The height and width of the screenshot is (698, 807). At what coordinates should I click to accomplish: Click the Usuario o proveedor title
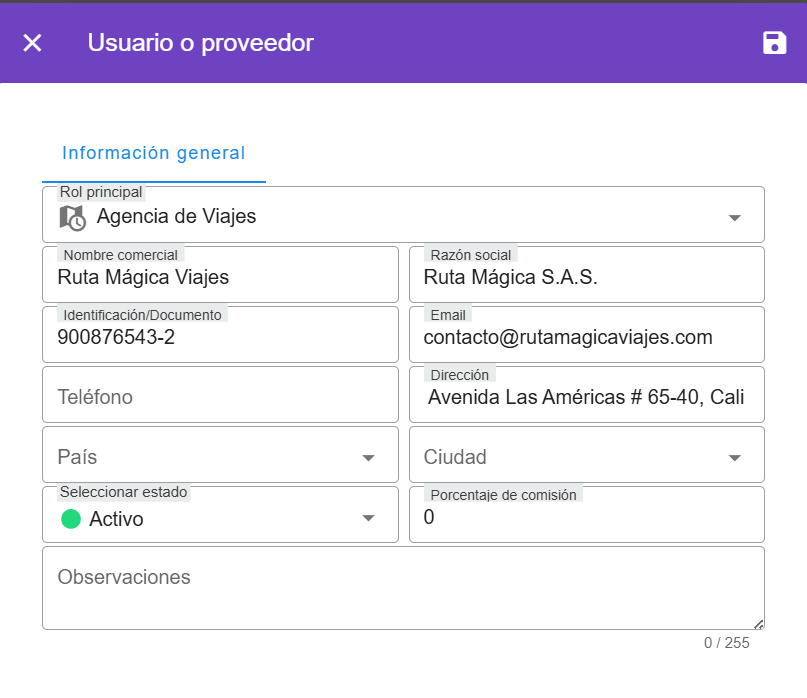pyautogui.click(x=200, y=43)
